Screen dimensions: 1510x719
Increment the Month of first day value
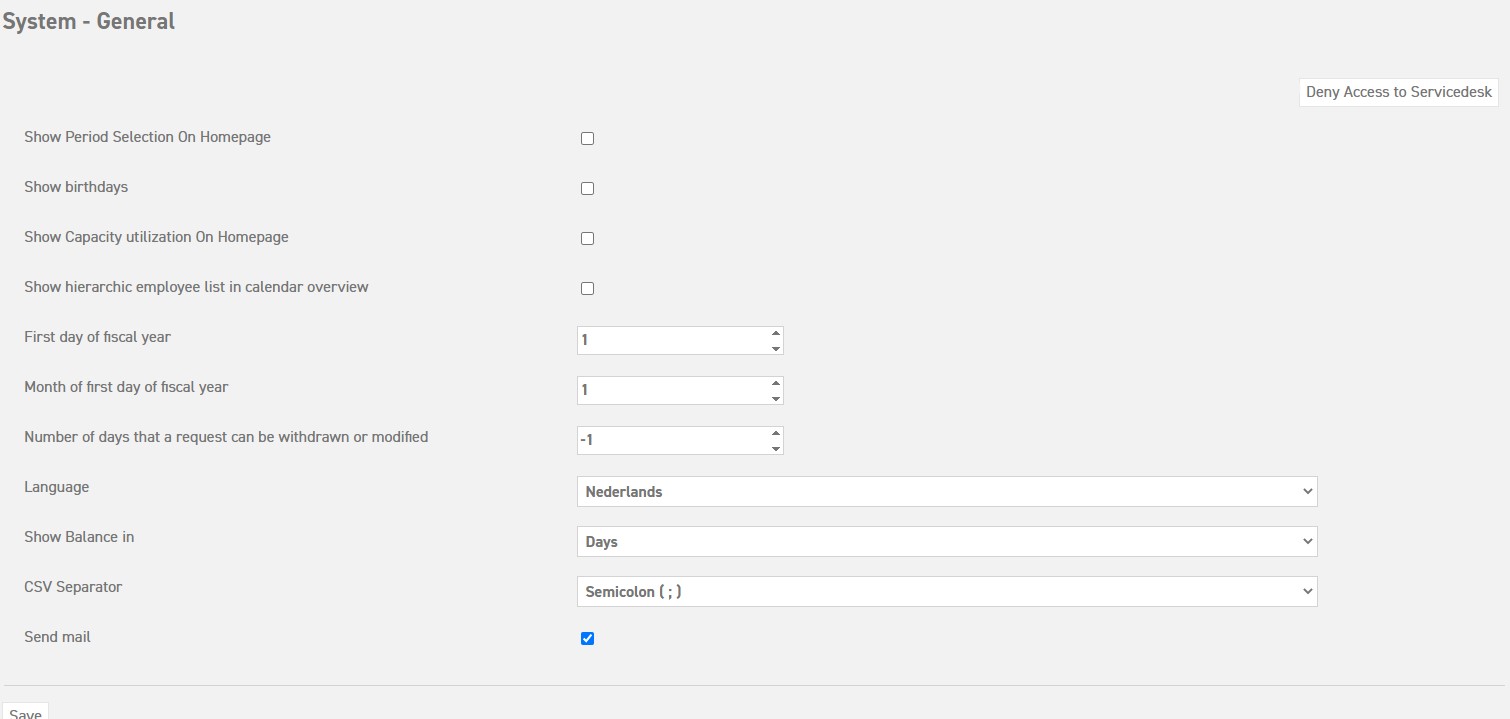coord(775,384)
